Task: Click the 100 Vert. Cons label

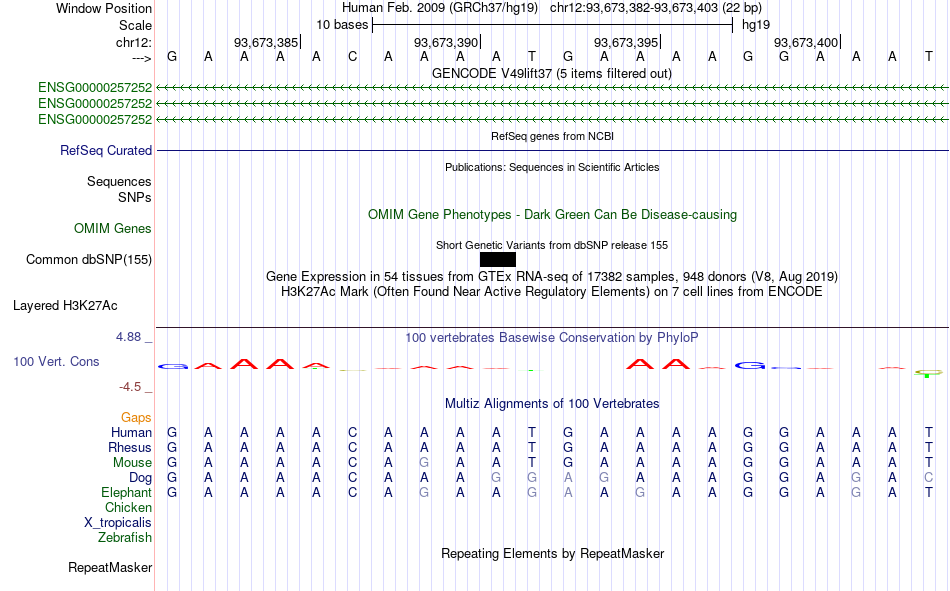Action: coord(56,361)
